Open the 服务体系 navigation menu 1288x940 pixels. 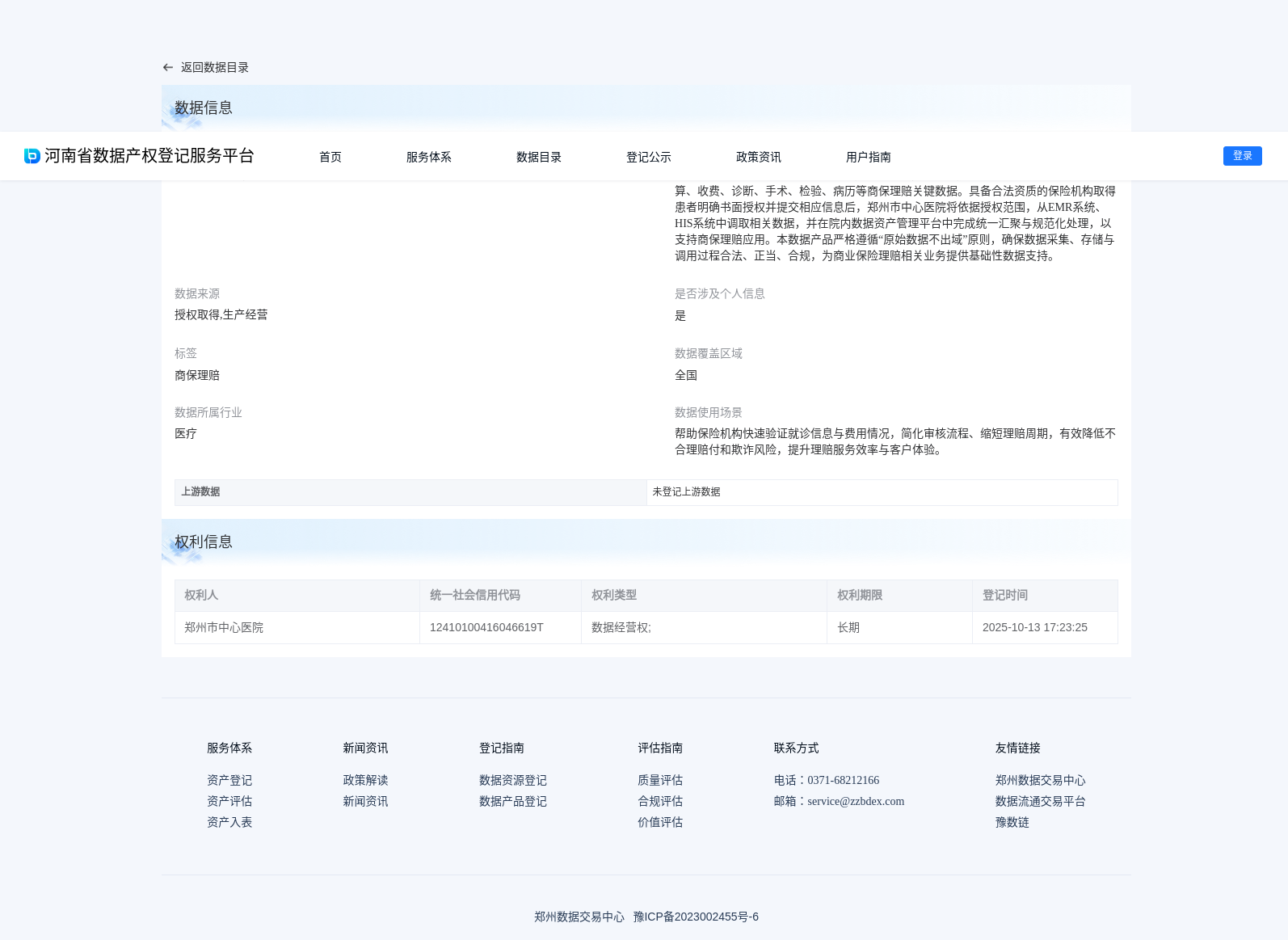pos(429,157)
